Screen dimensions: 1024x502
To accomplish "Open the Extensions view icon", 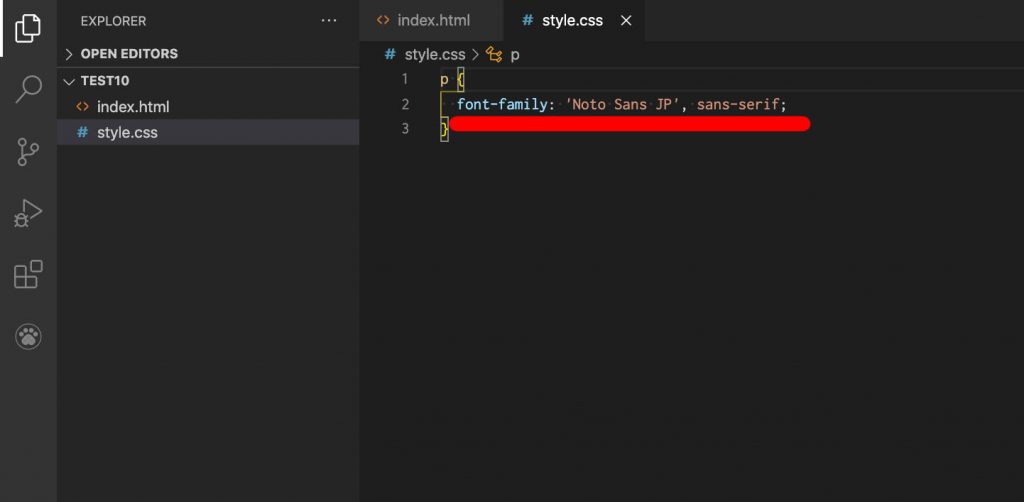I will [x=28, y=274].
